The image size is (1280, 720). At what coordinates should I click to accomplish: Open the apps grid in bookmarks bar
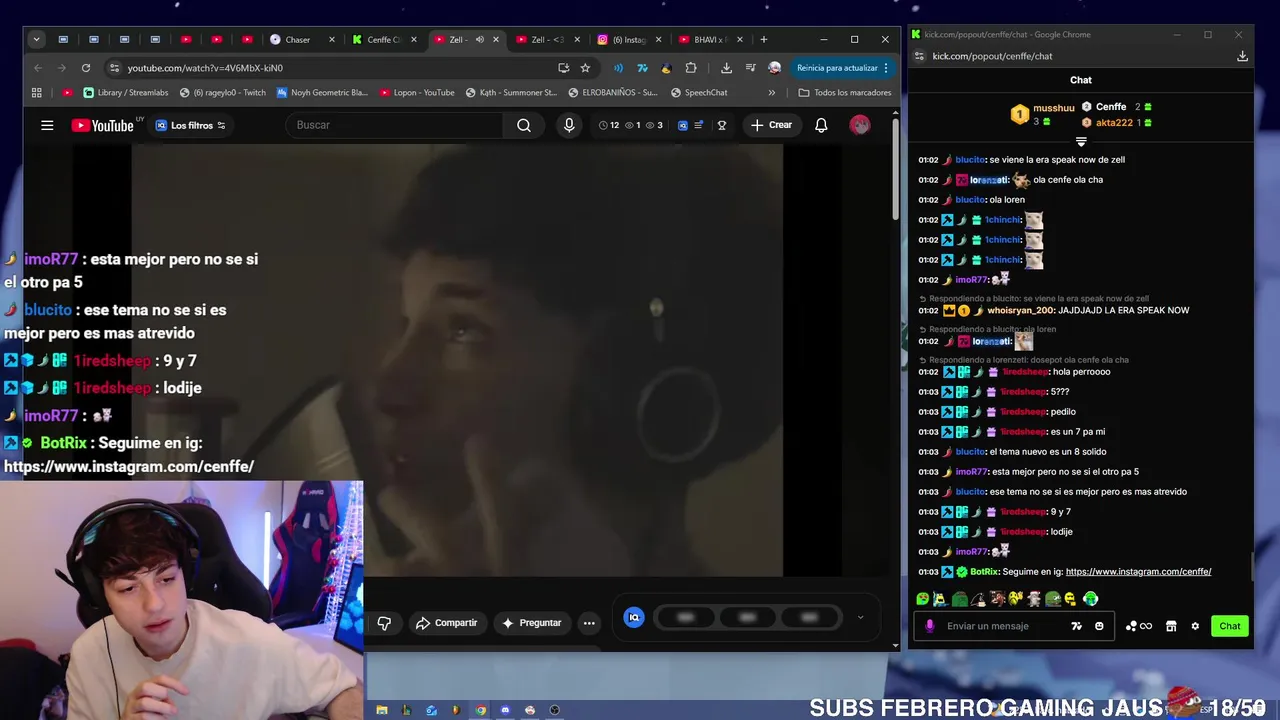point(37,92)
